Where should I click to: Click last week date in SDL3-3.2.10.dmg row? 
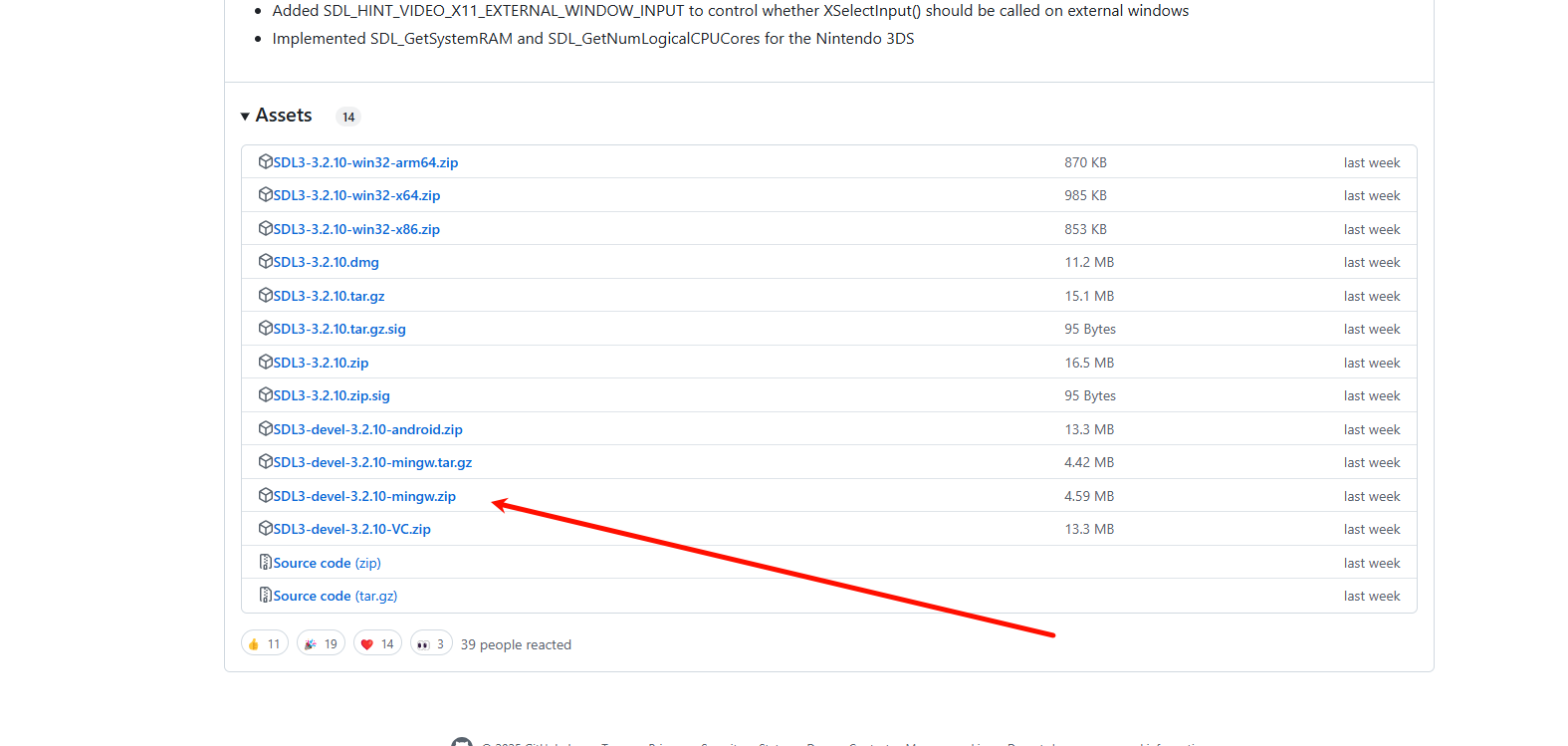pos(1372,262)
